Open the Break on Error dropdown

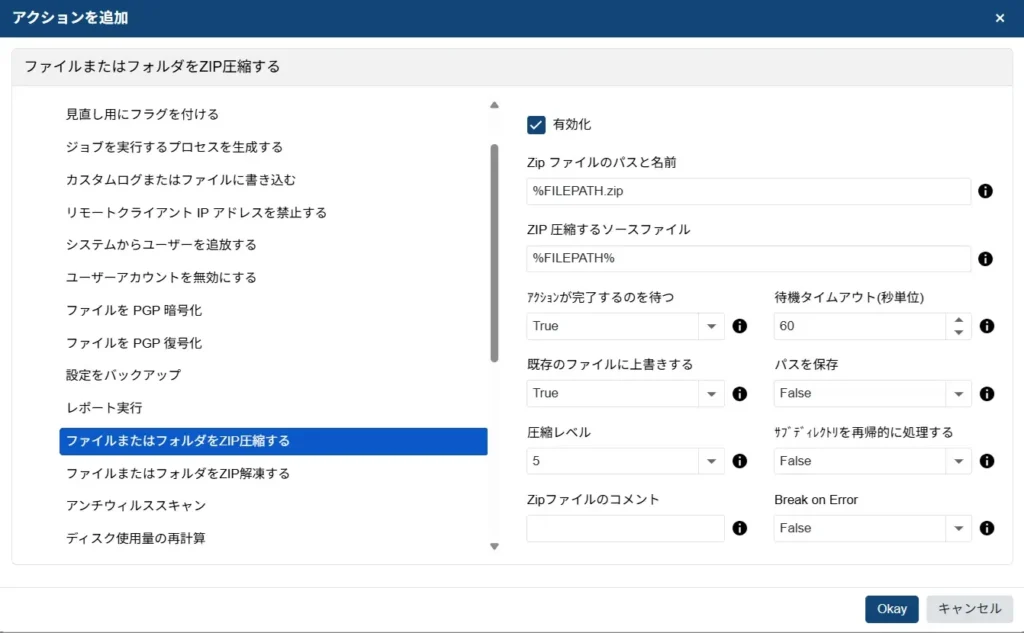click(958, 528)
